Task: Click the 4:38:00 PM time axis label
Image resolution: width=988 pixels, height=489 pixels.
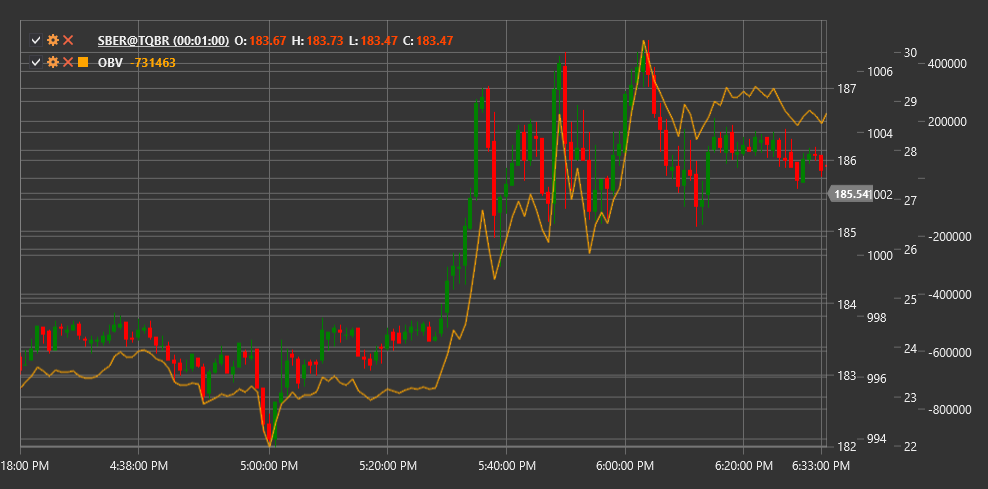Action: pyautogui.click(x=139, y=466)
